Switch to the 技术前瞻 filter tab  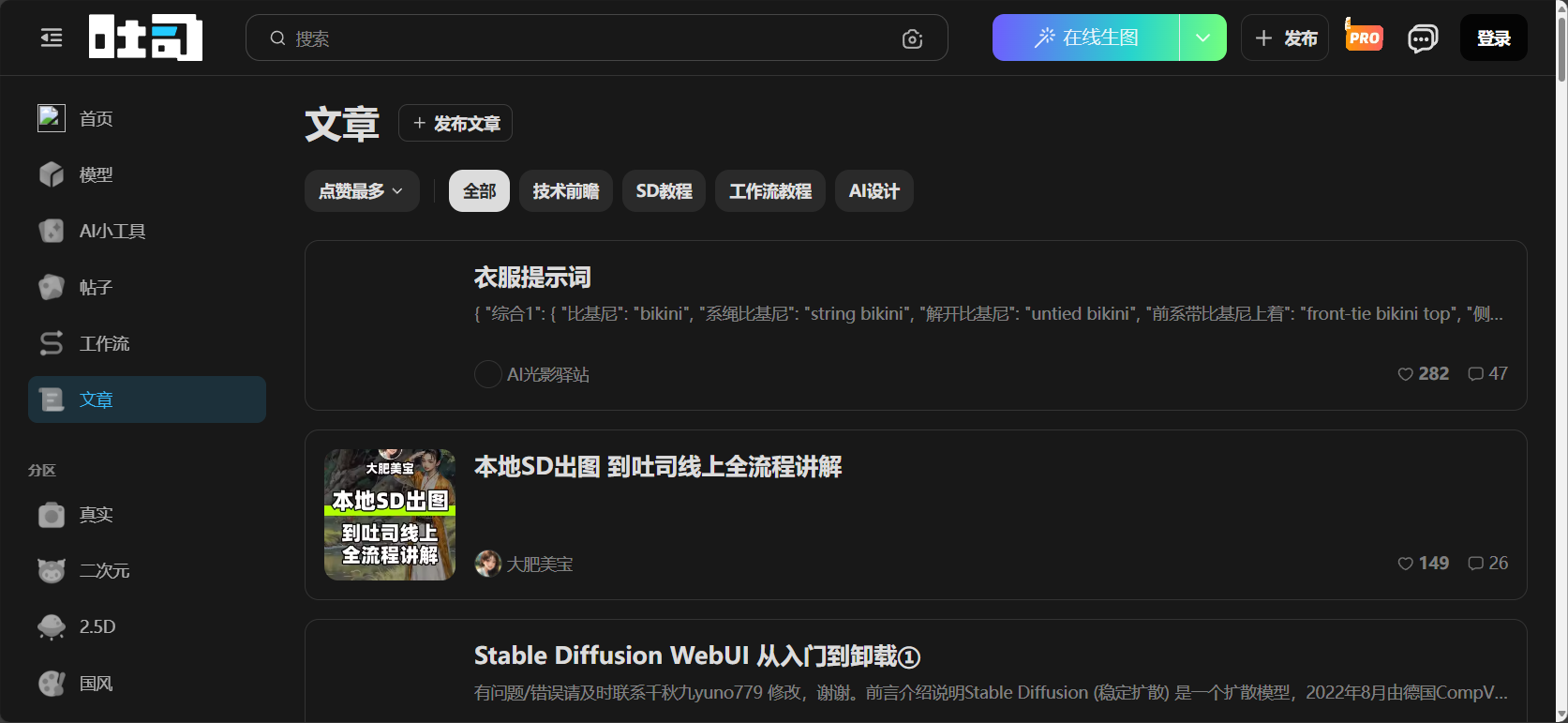click(x=566, y=191)
